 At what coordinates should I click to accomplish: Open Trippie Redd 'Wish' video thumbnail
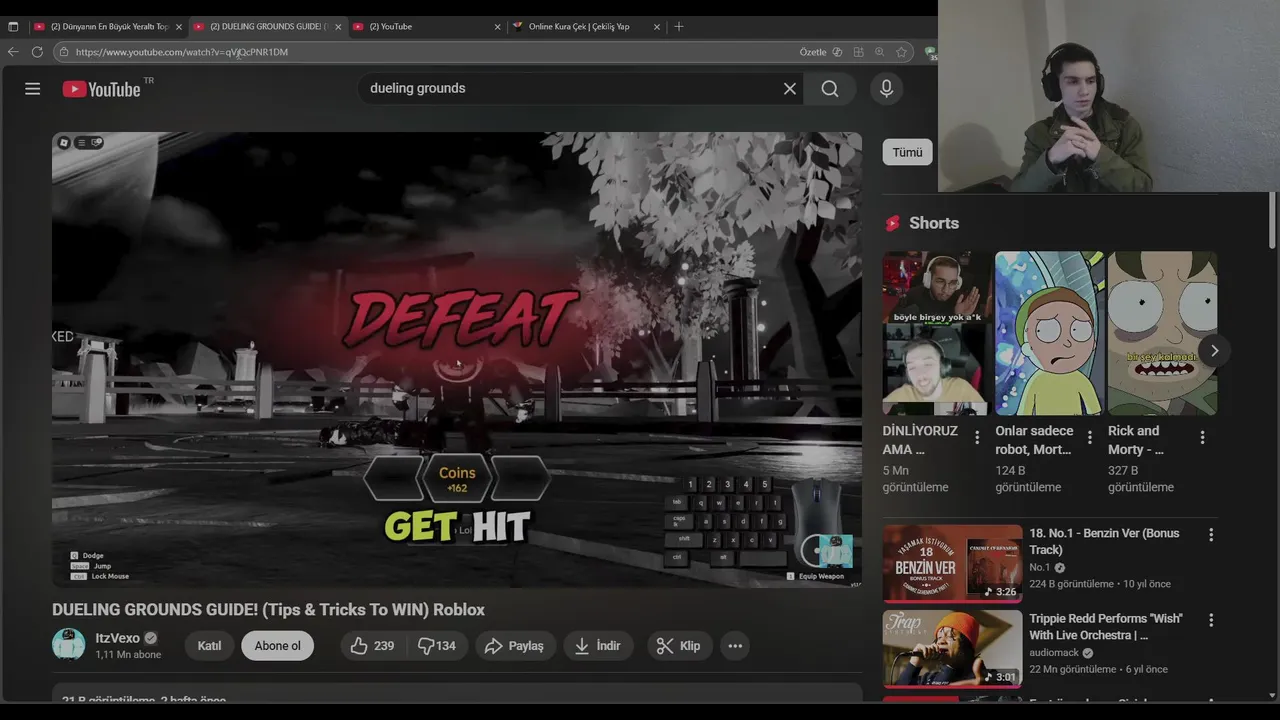952,649
